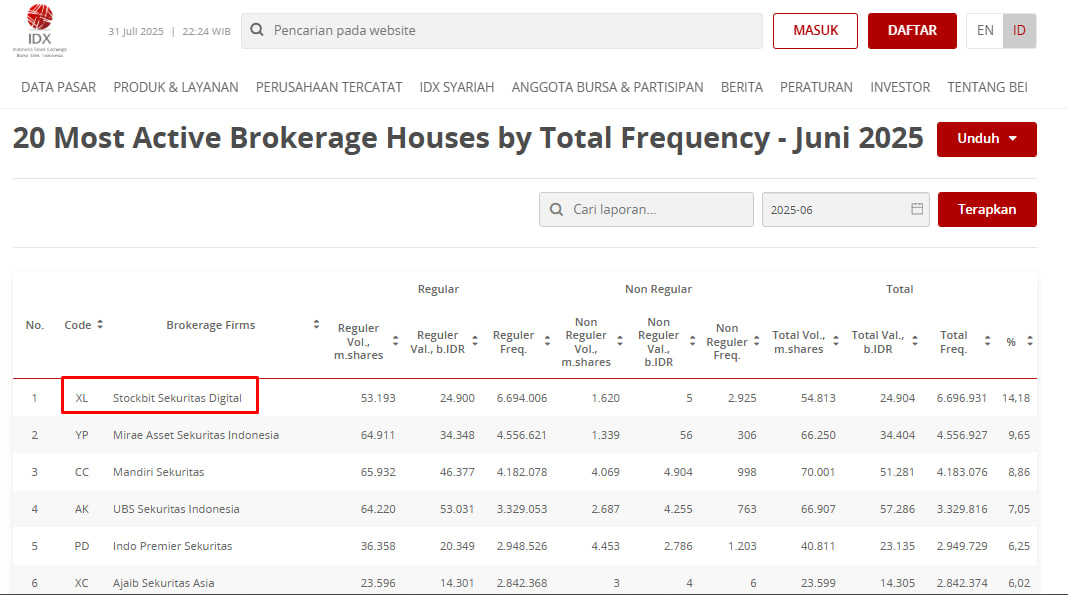The image size is (1068, 595).
Task: Click the DAFTAR register button
Action: coord(912,31)
